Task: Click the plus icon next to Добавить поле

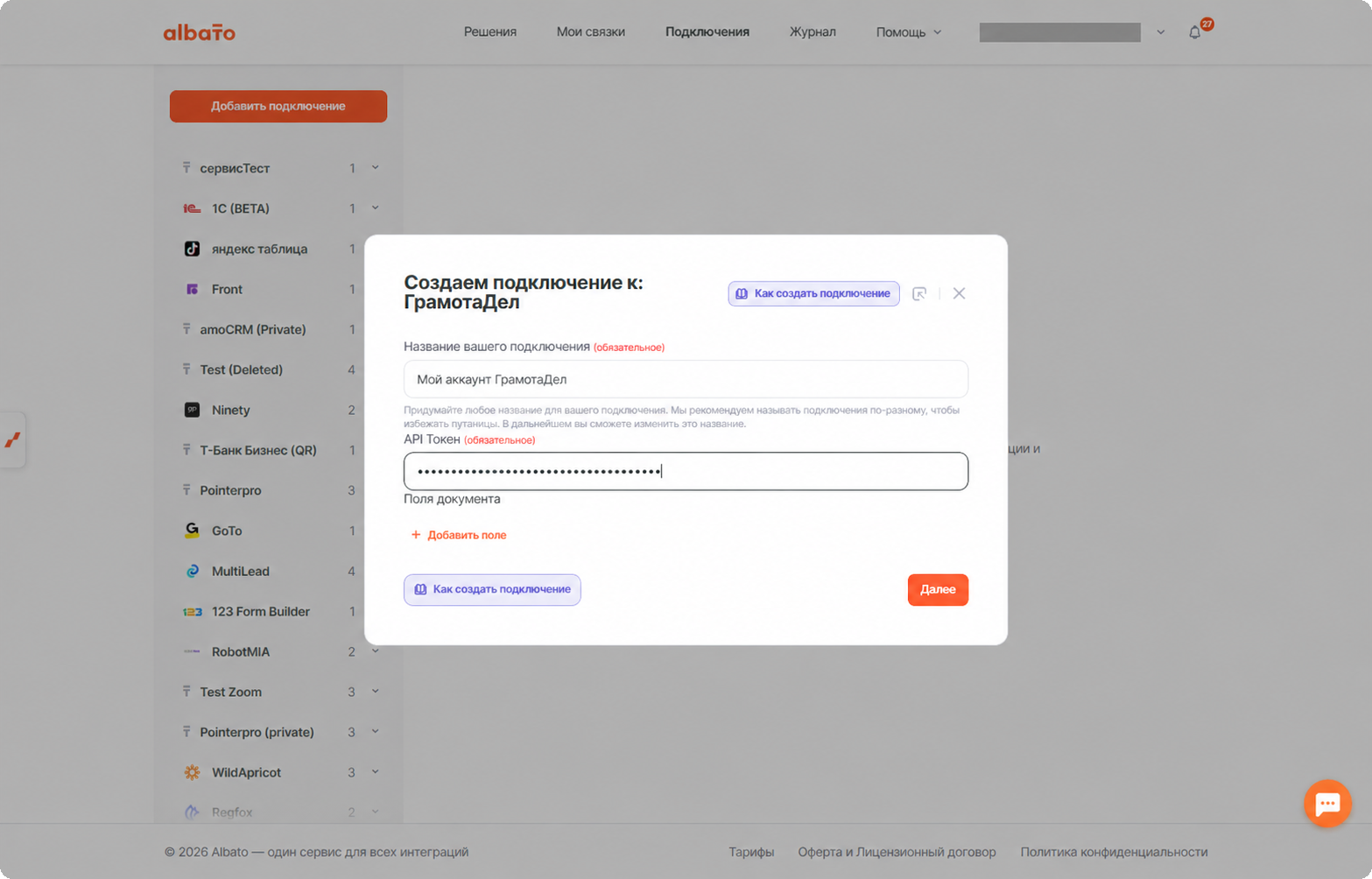Action: tap(416, 535)
